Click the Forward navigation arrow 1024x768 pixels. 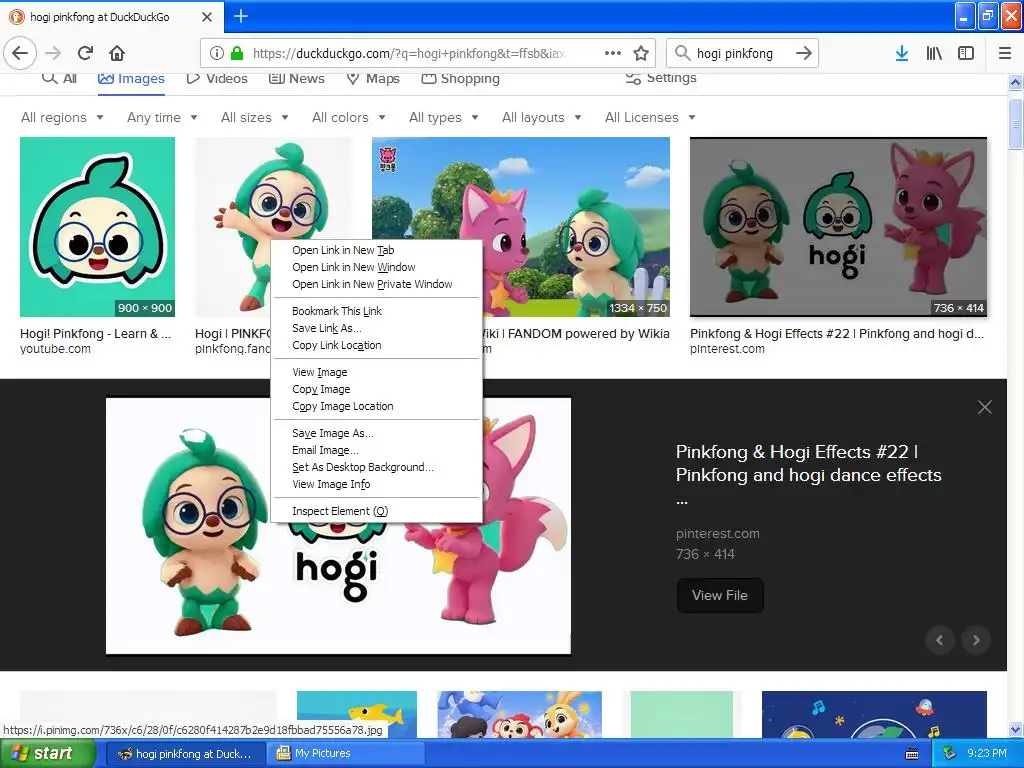[x=53, y=53]
